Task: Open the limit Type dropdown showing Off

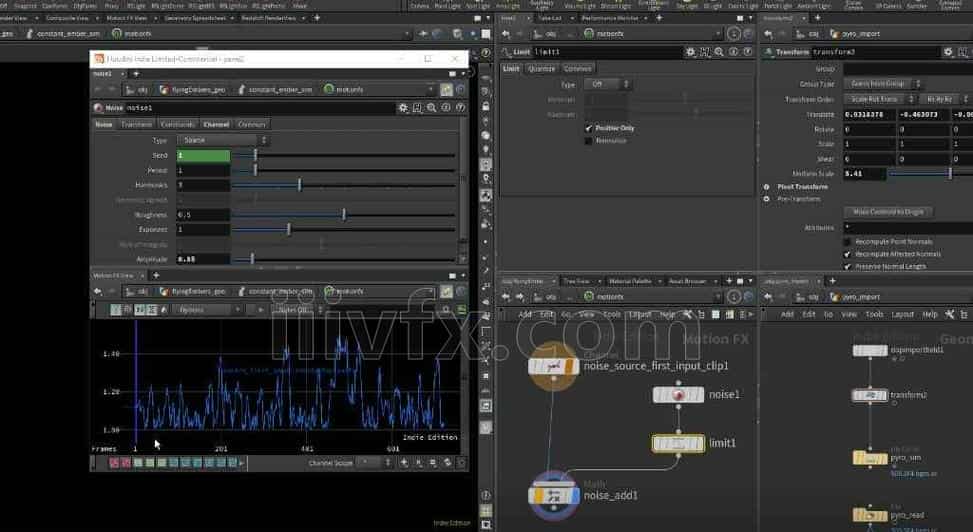Action: tap(608, 84)
